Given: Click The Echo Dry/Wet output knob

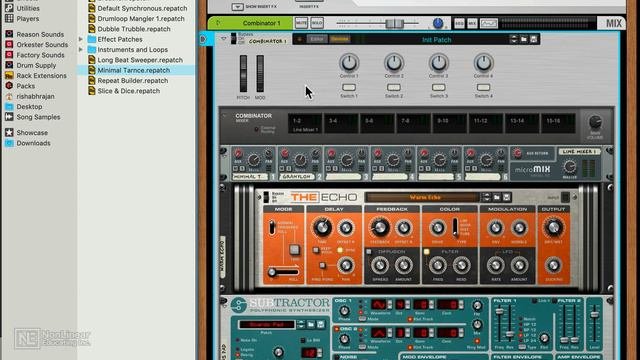Looking at the screenshot, I should [x=553, y=227].
